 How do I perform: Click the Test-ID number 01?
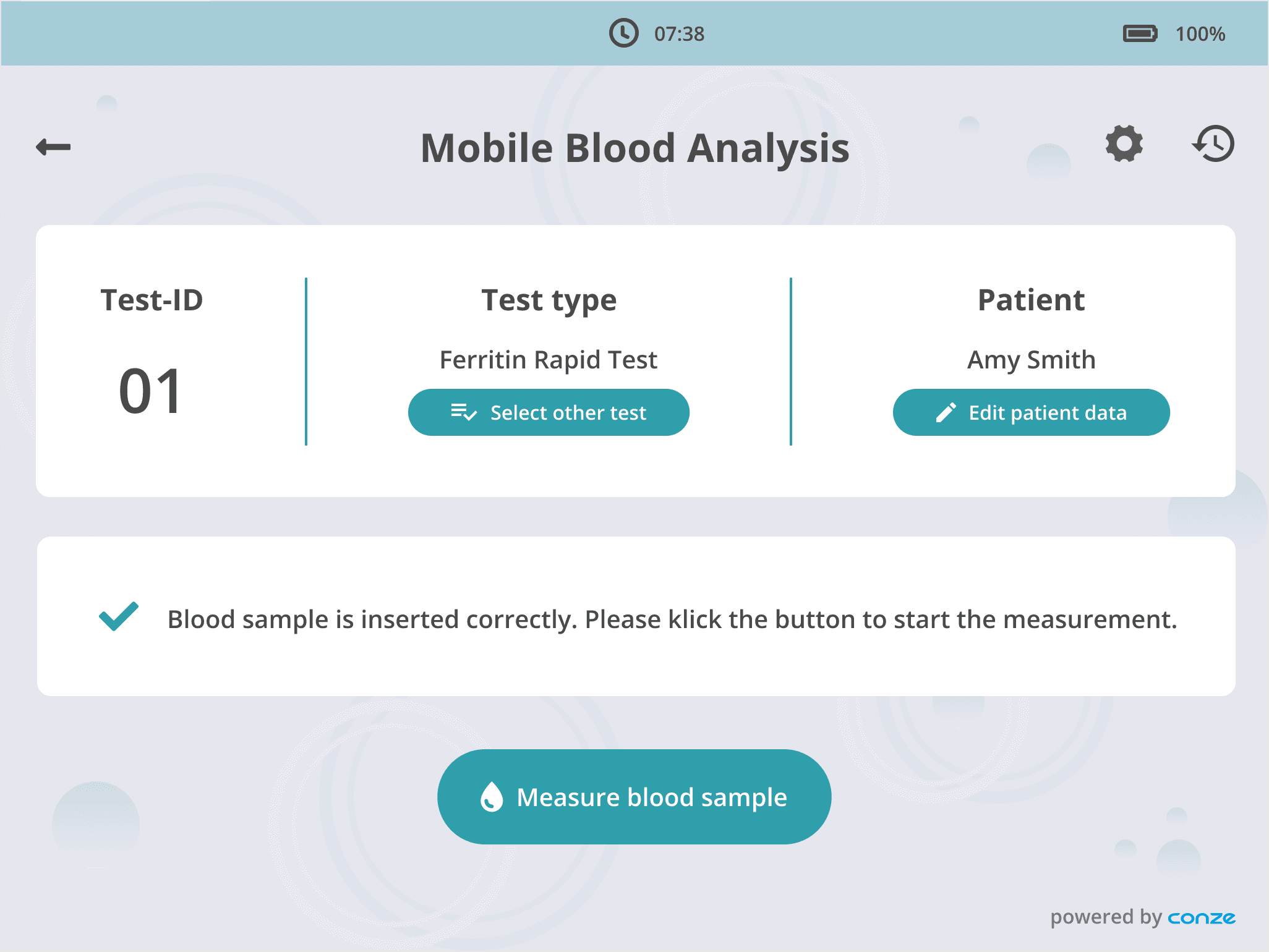150,391
